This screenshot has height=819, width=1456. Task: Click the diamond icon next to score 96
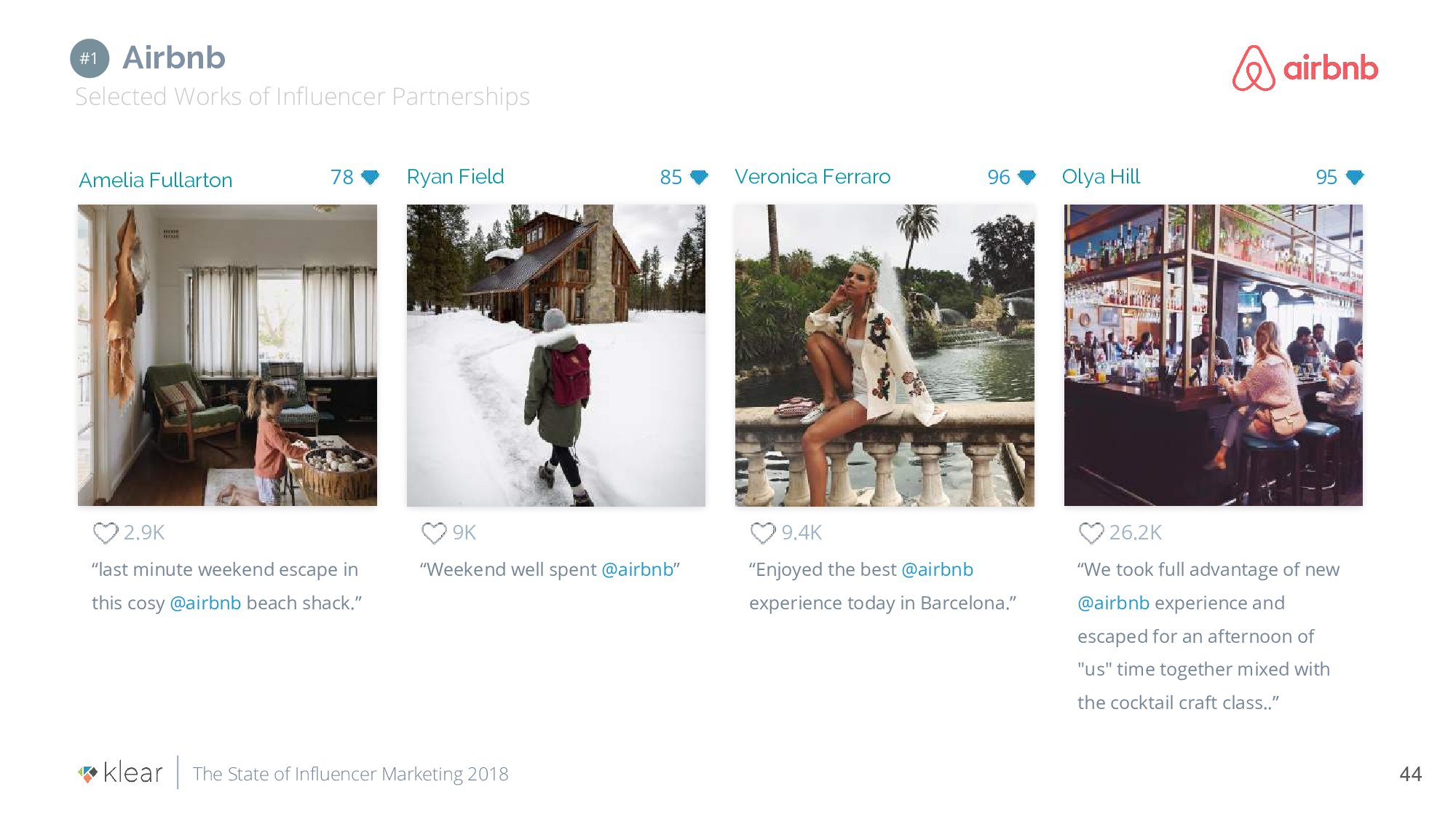coord(1027,177)
